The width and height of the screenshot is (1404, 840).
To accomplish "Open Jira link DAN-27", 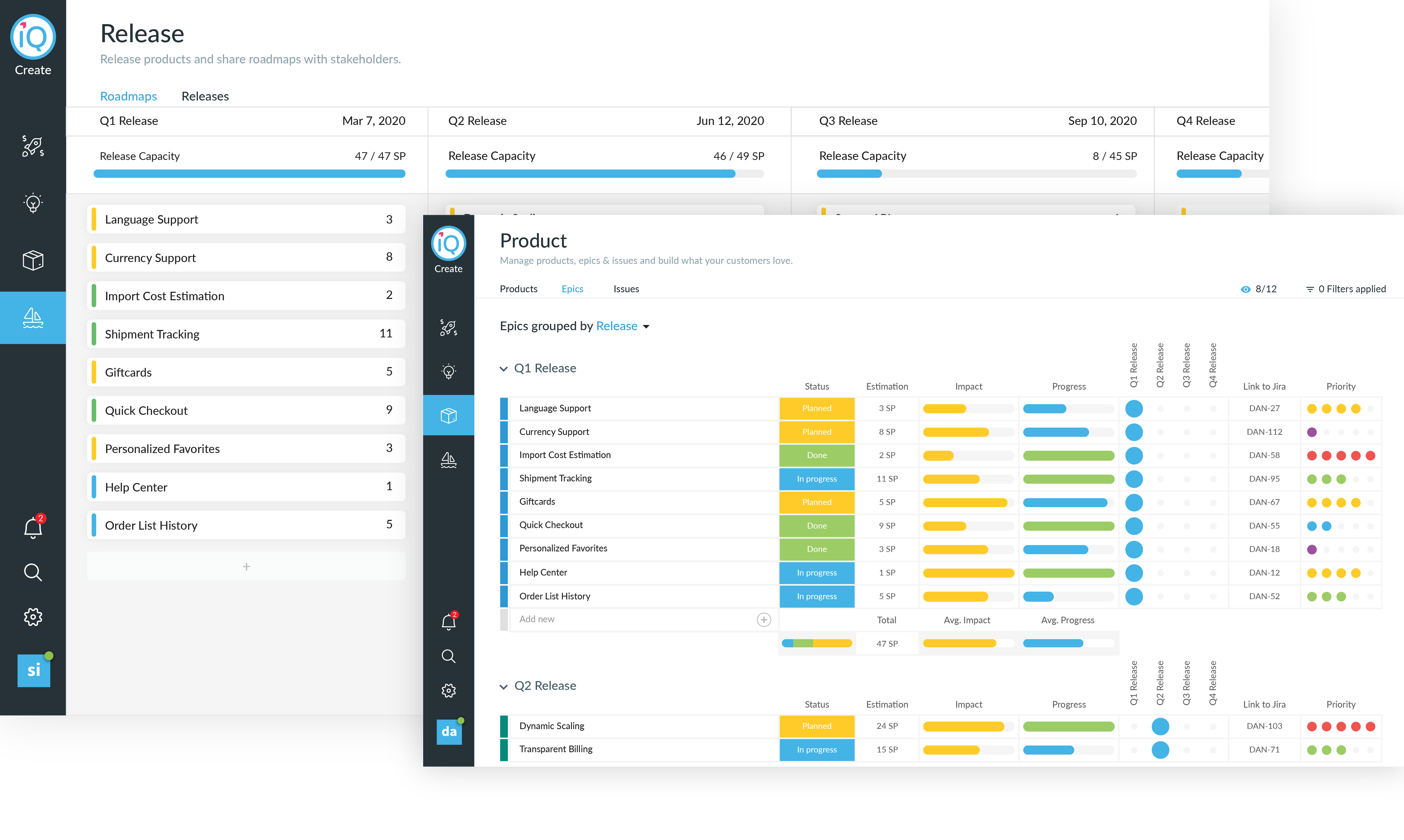I will (1264, 409).
